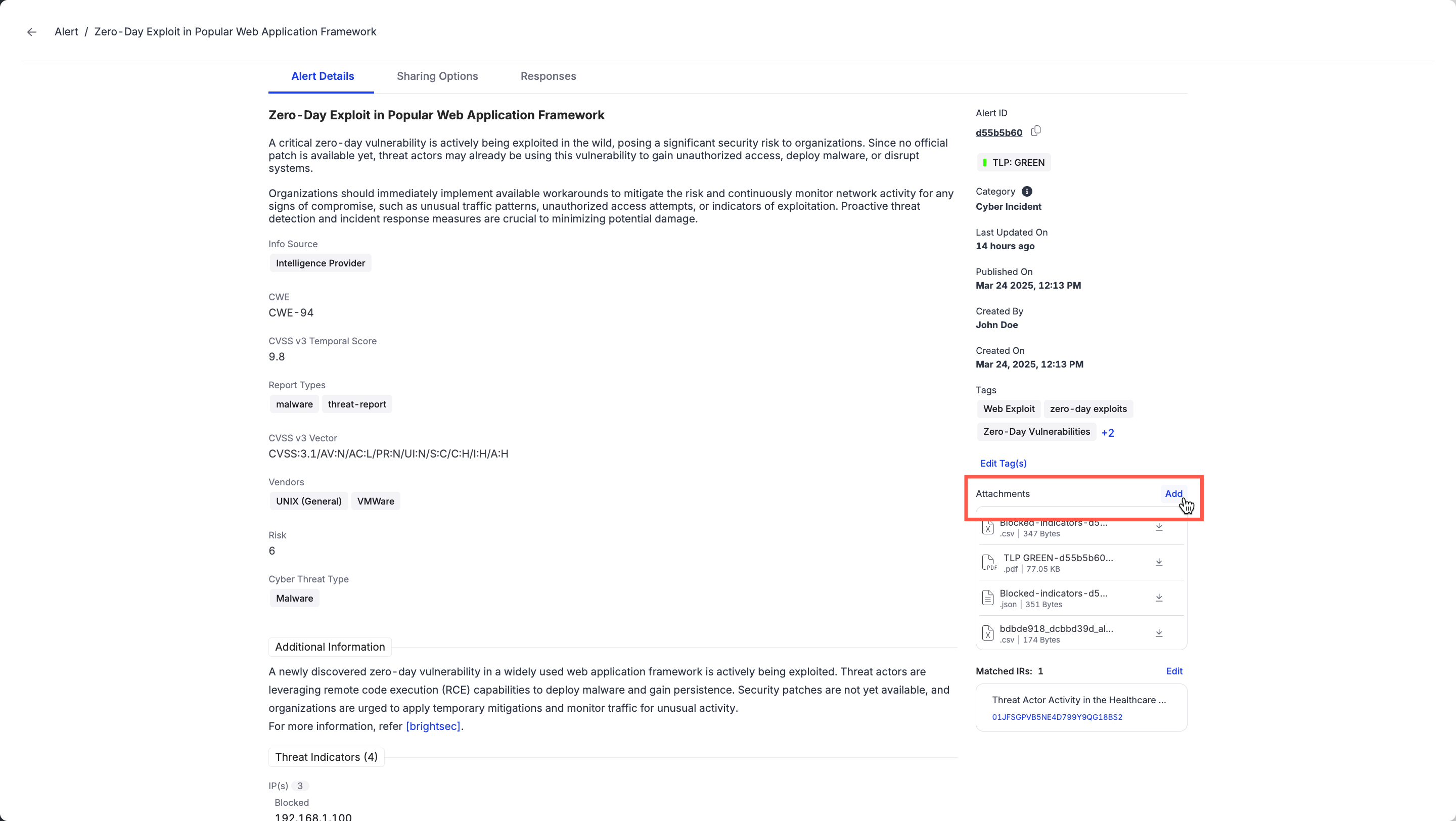Copy the Alert ID d55b5b60

[1035, 131]
